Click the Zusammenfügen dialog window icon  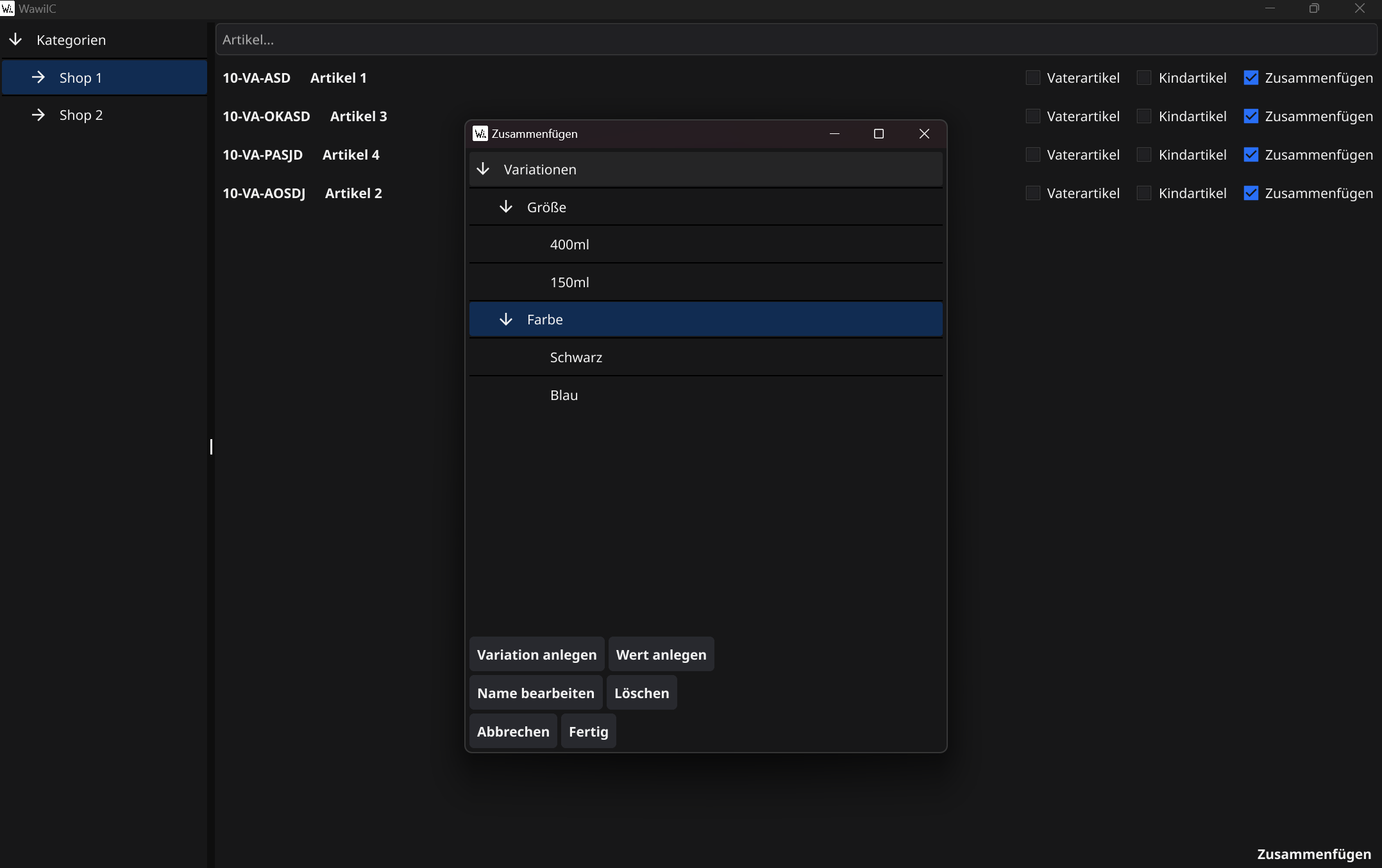480,133
